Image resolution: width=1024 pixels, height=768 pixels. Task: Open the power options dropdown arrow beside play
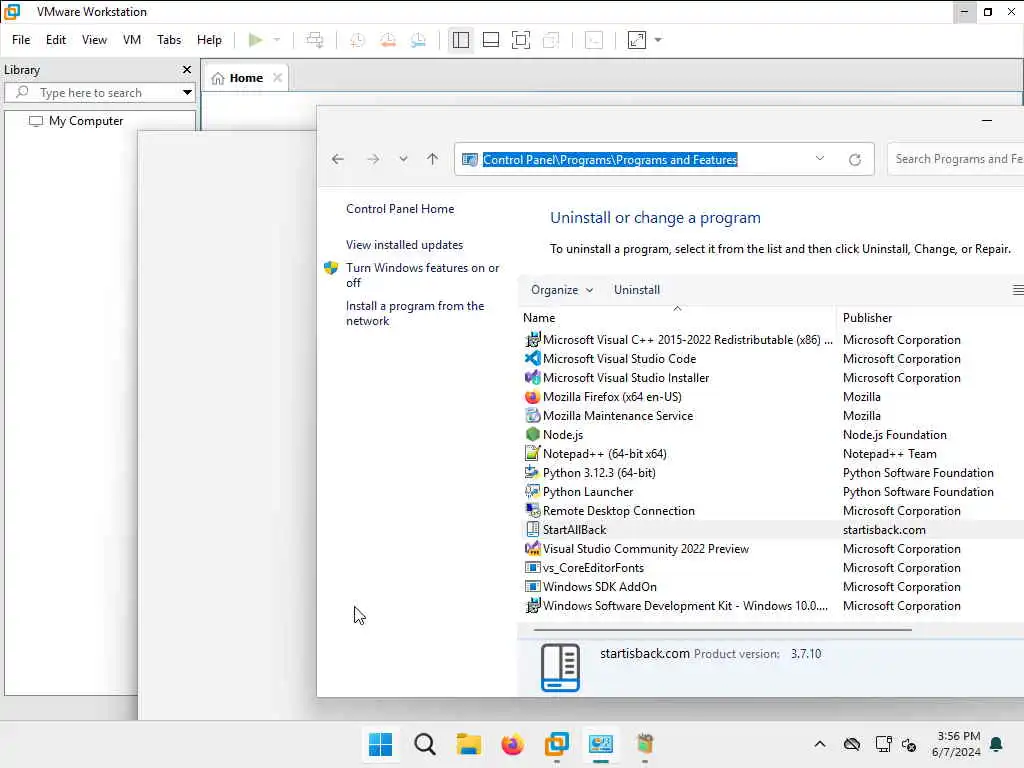277,40
